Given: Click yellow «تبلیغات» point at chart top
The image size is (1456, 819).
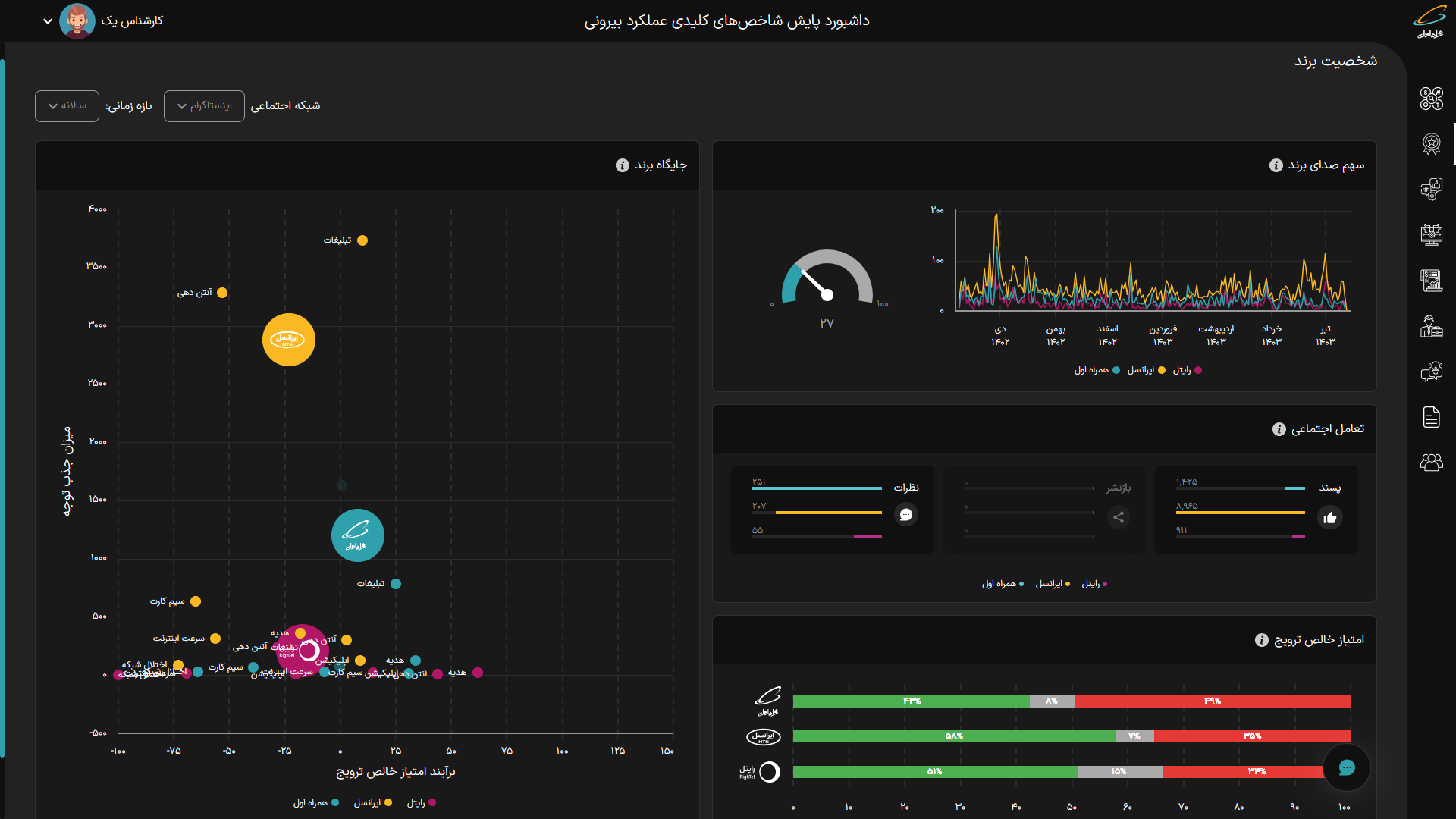Looking at the screenshot, I should coord(362,240).
